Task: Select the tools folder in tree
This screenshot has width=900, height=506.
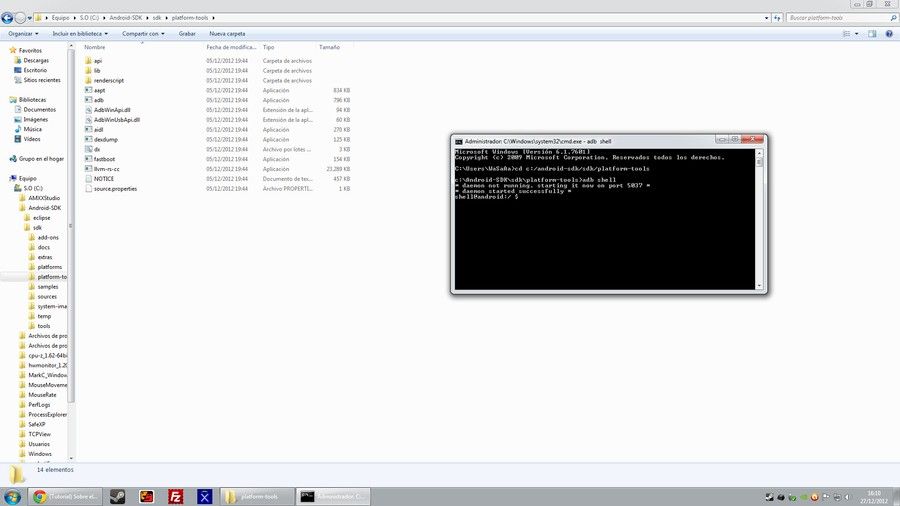Action: [44, 326]
